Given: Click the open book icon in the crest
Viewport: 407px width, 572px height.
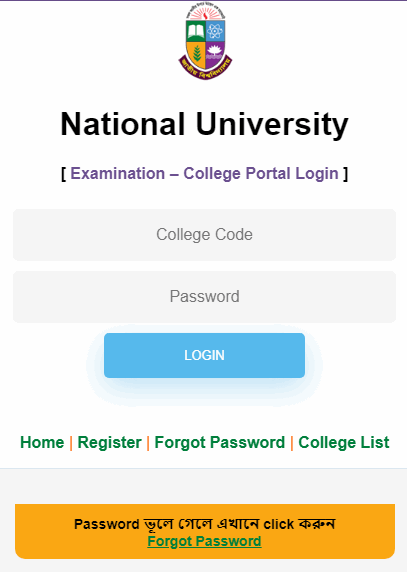Looking at the screenshot, I should click(195, 32).
